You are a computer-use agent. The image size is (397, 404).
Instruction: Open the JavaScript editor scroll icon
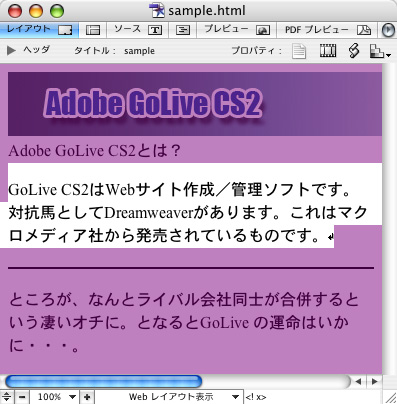[x=354, y=51]
